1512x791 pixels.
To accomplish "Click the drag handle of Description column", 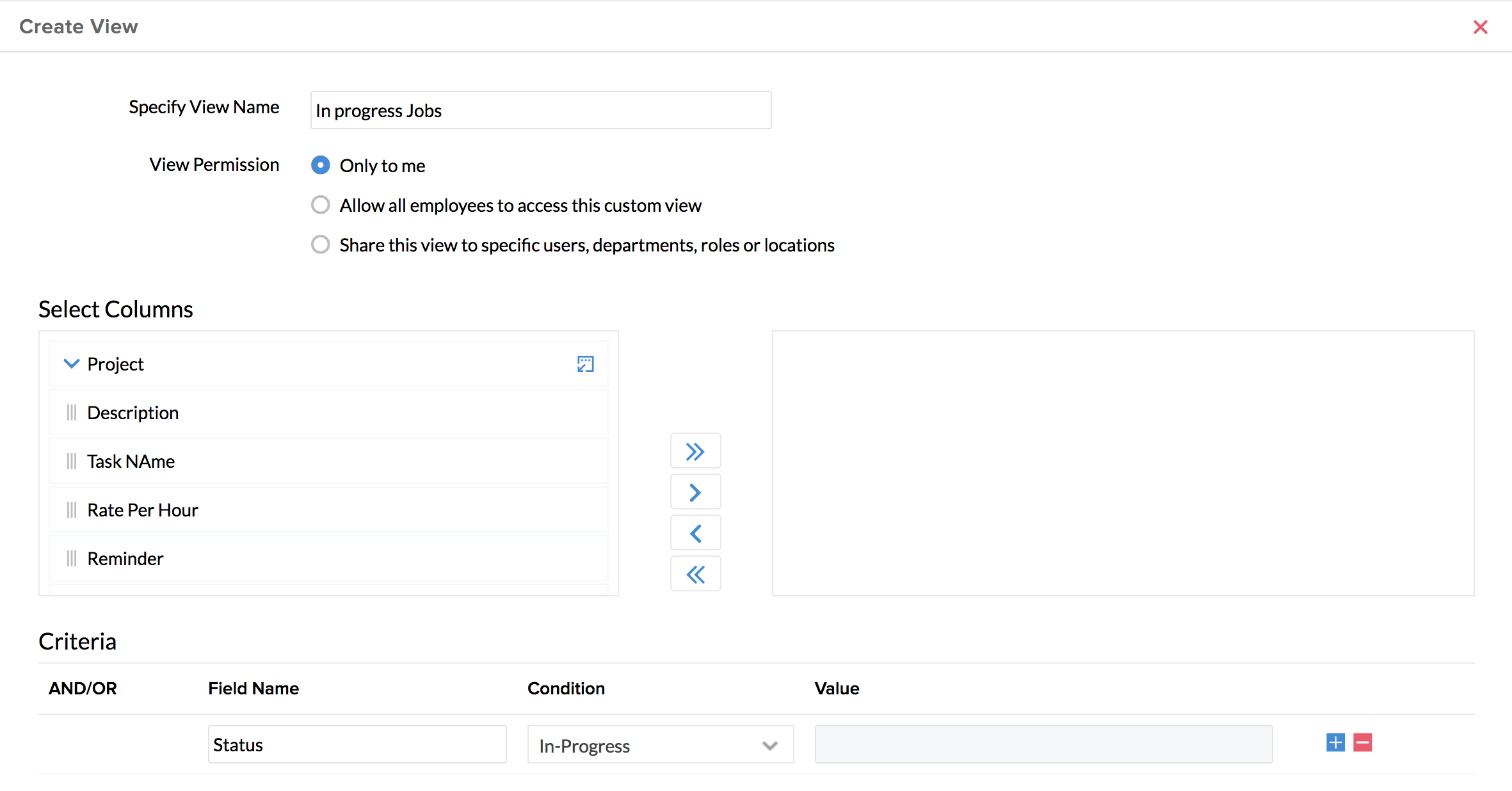I will point(72,413).
